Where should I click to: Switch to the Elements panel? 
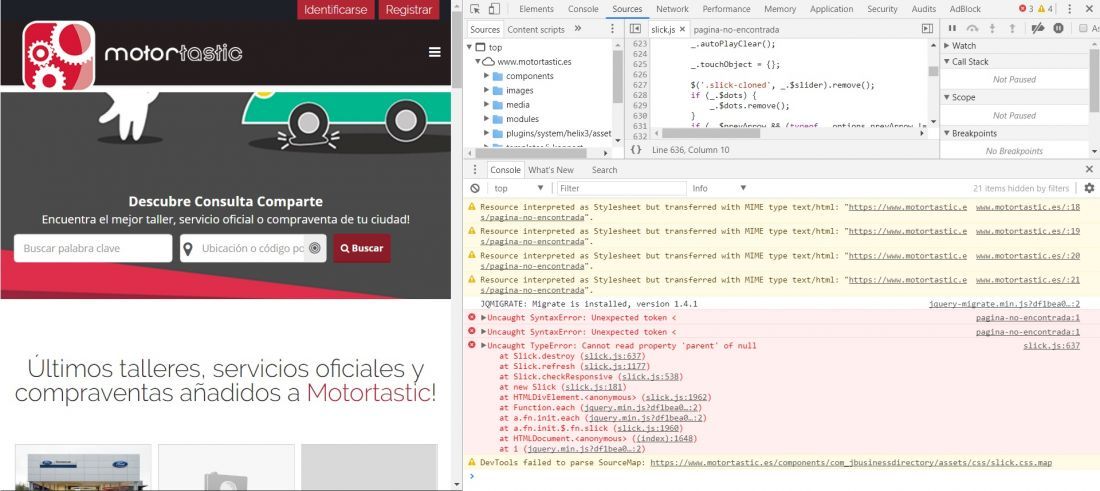[x=536, y=9]
